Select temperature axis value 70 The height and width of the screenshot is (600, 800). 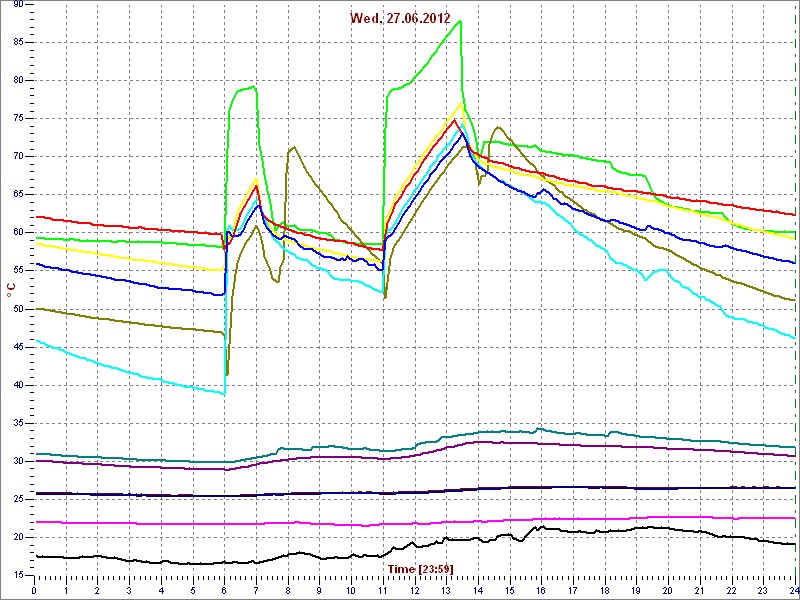point(18,157)
